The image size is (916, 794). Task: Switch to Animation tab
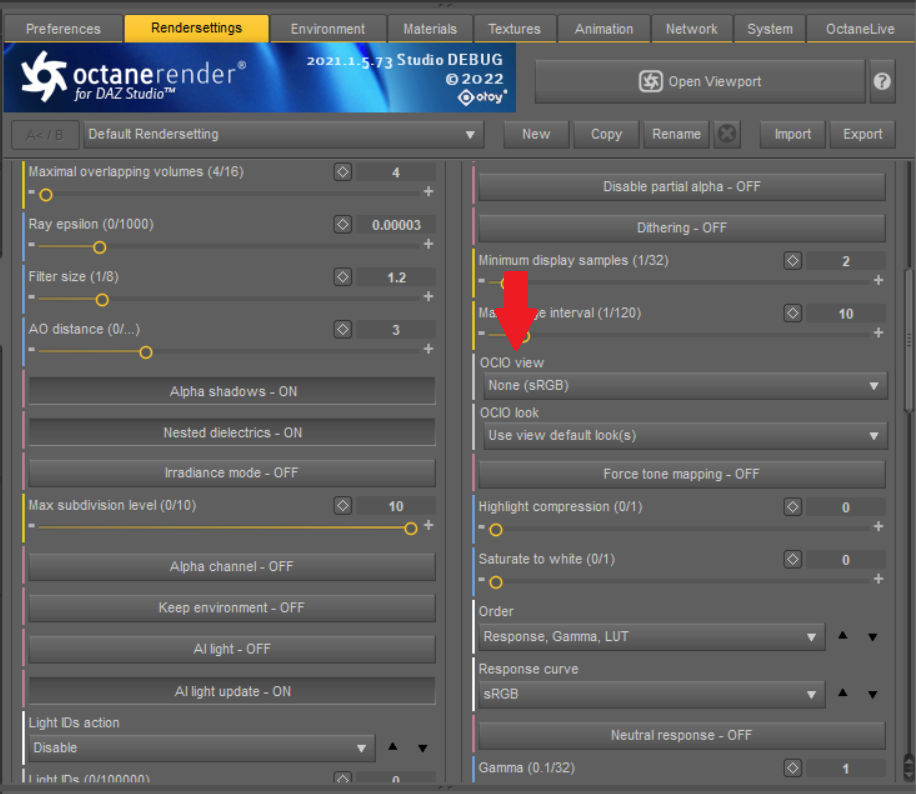point(603,29)
